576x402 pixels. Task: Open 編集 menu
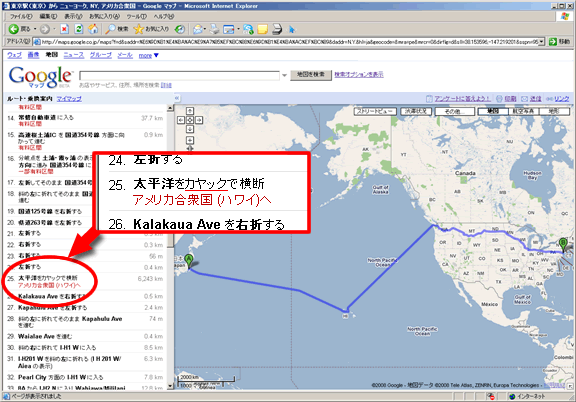[x=48, y=17]
